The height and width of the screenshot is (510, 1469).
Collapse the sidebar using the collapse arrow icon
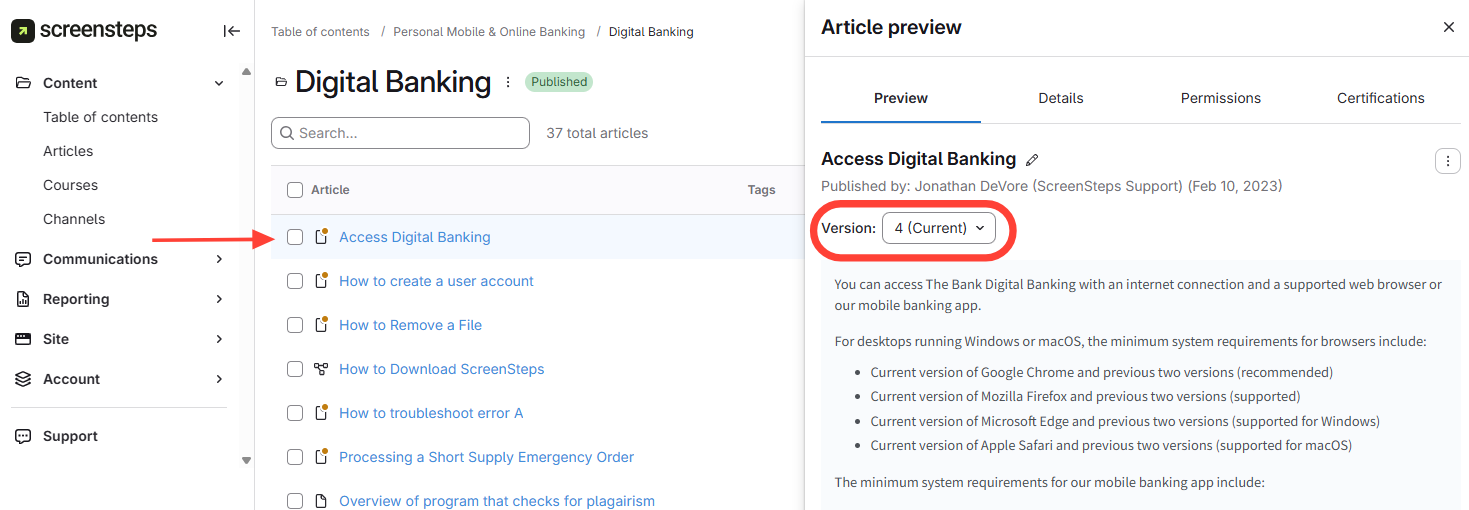[x=231, y=31]
